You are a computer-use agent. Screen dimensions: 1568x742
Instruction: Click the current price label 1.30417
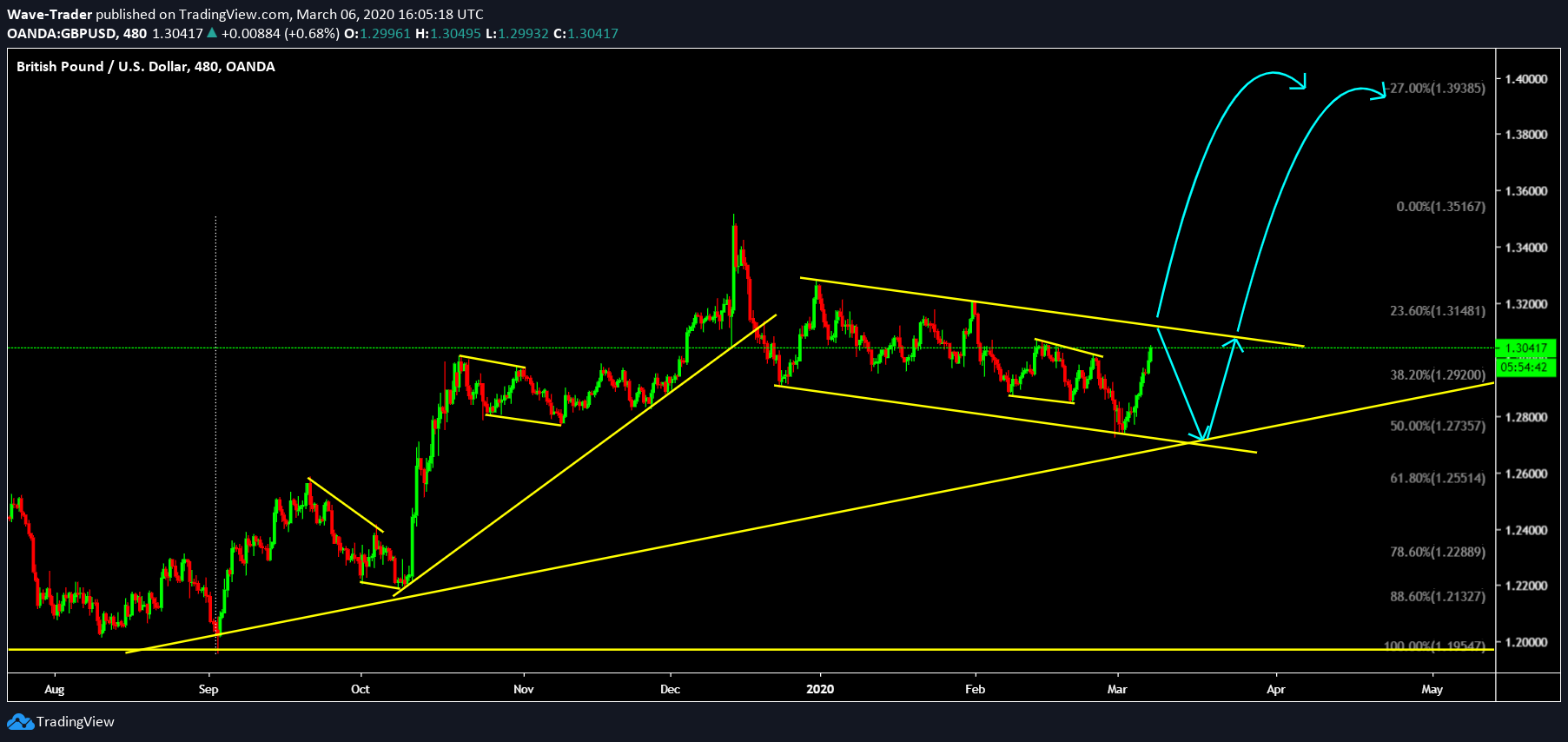[1526, 348]
